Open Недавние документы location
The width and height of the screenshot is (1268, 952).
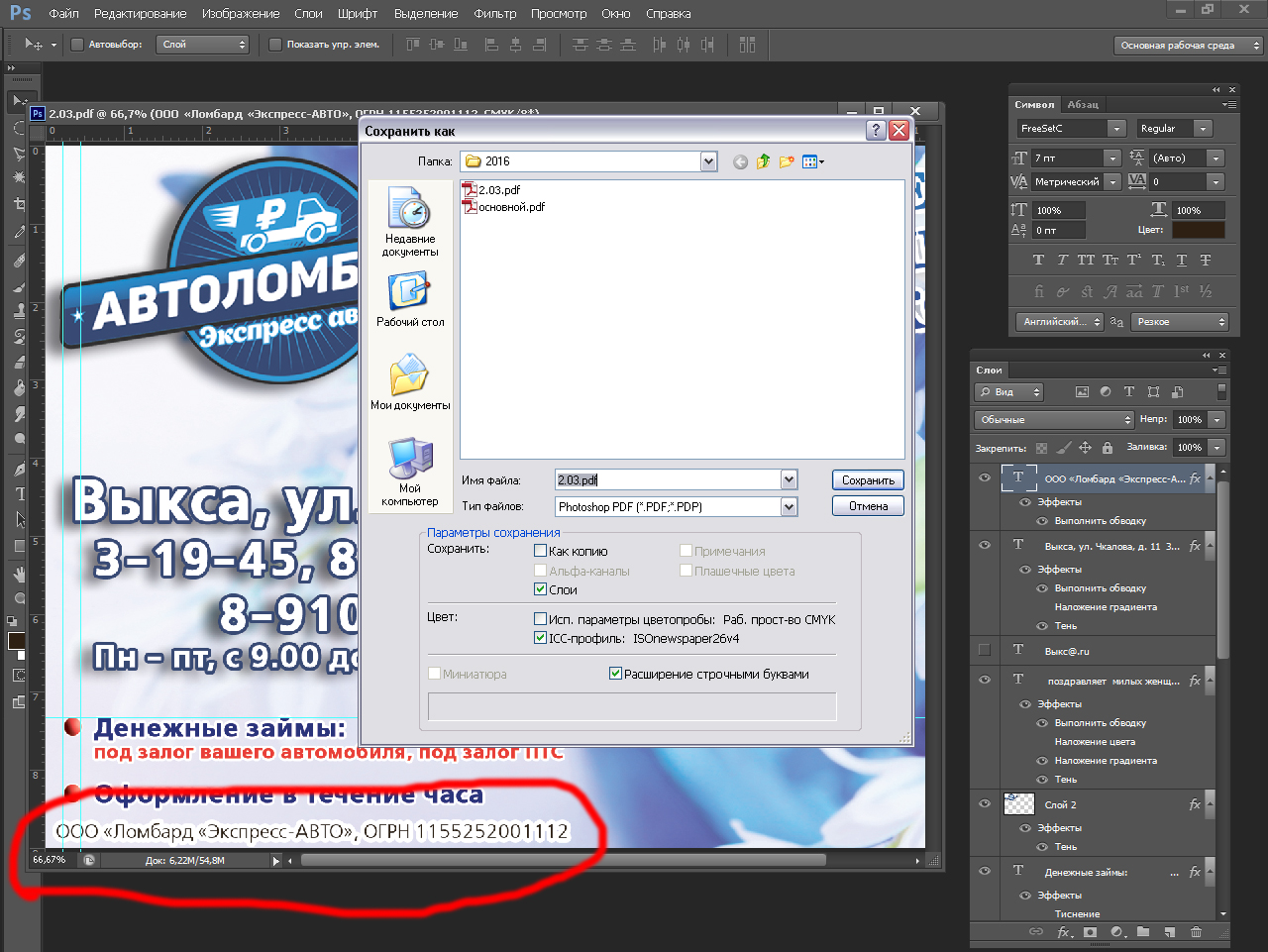(x=410, y=223)
